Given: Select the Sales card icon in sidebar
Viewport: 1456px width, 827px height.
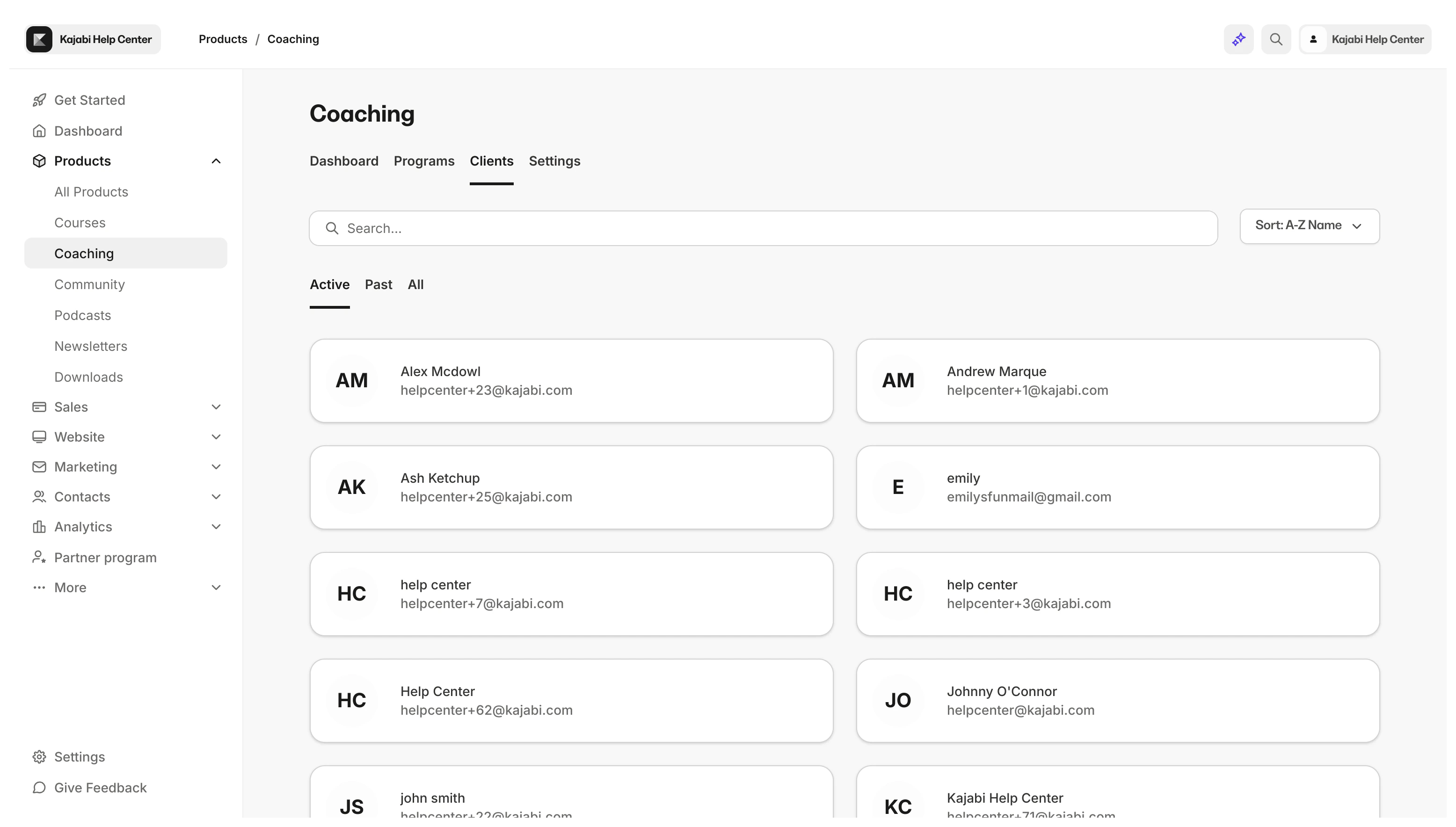Looking at the screenshot, I should (39, 406).
